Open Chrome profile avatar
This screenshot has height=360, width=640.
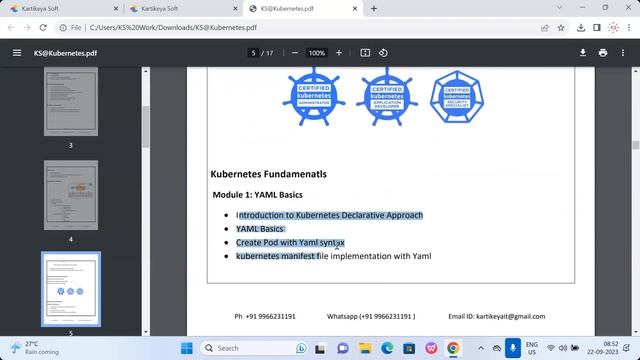[613, 28]
